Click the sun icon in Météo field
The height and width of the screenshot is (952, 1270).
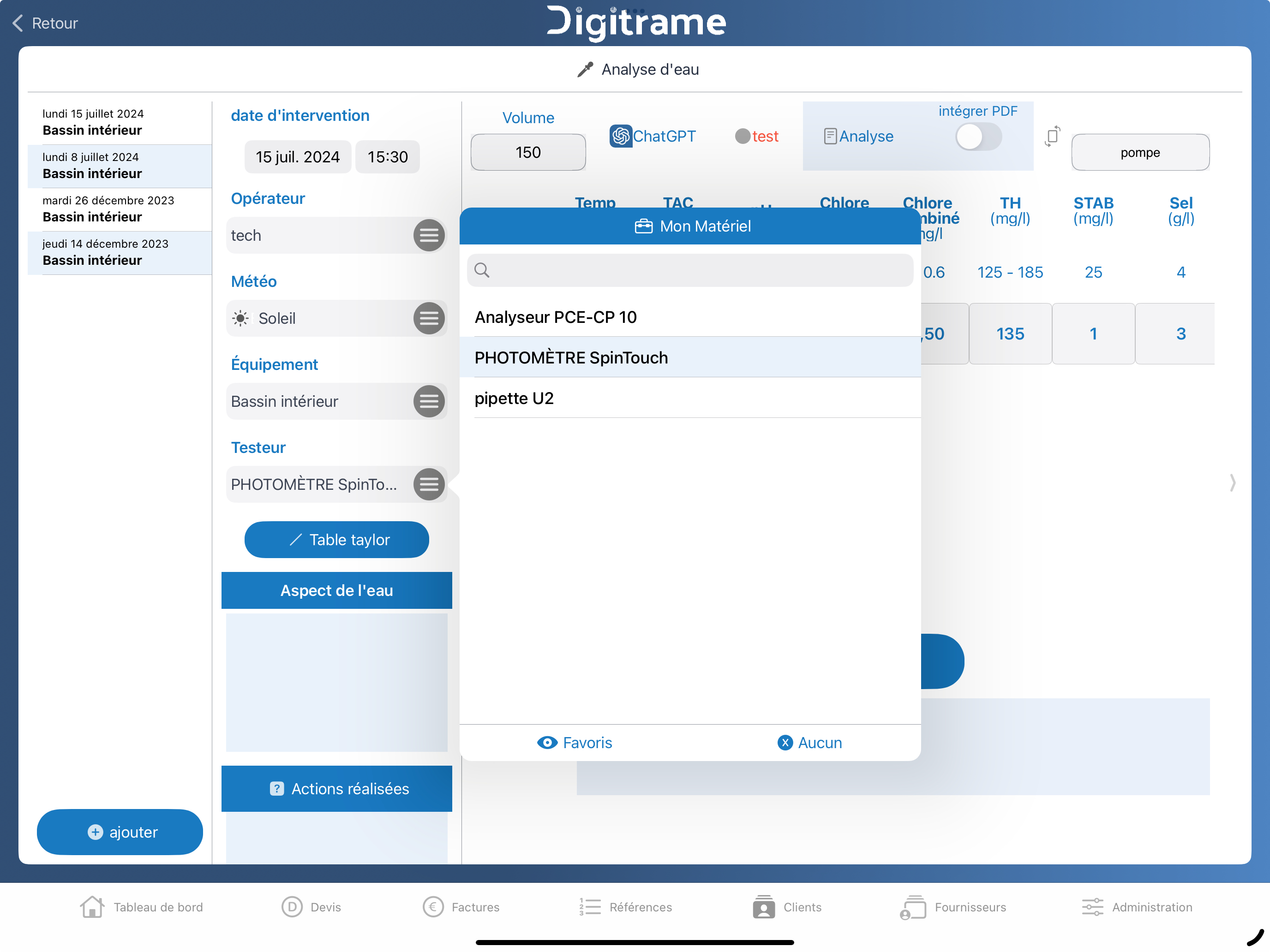click(240, 318)
